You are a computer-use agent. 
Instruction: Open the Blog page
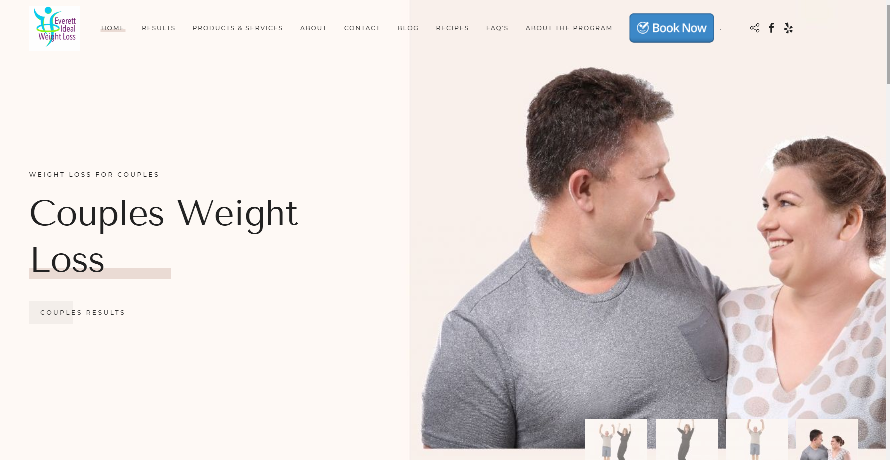click(x=408, y=28)
